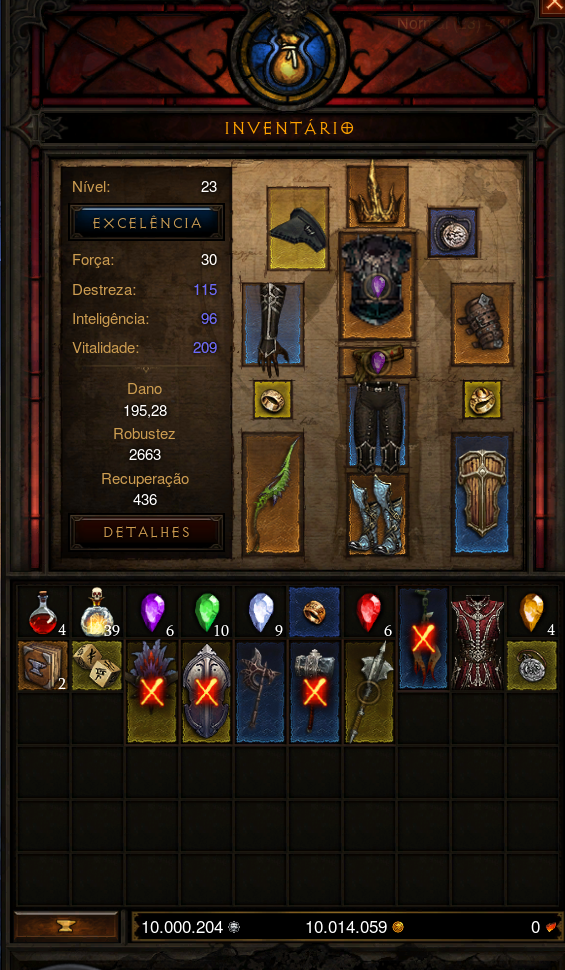Pick the red ruby gem stack
The height and width of the screenshot is (970, 565).
click(x=369, y=612)
